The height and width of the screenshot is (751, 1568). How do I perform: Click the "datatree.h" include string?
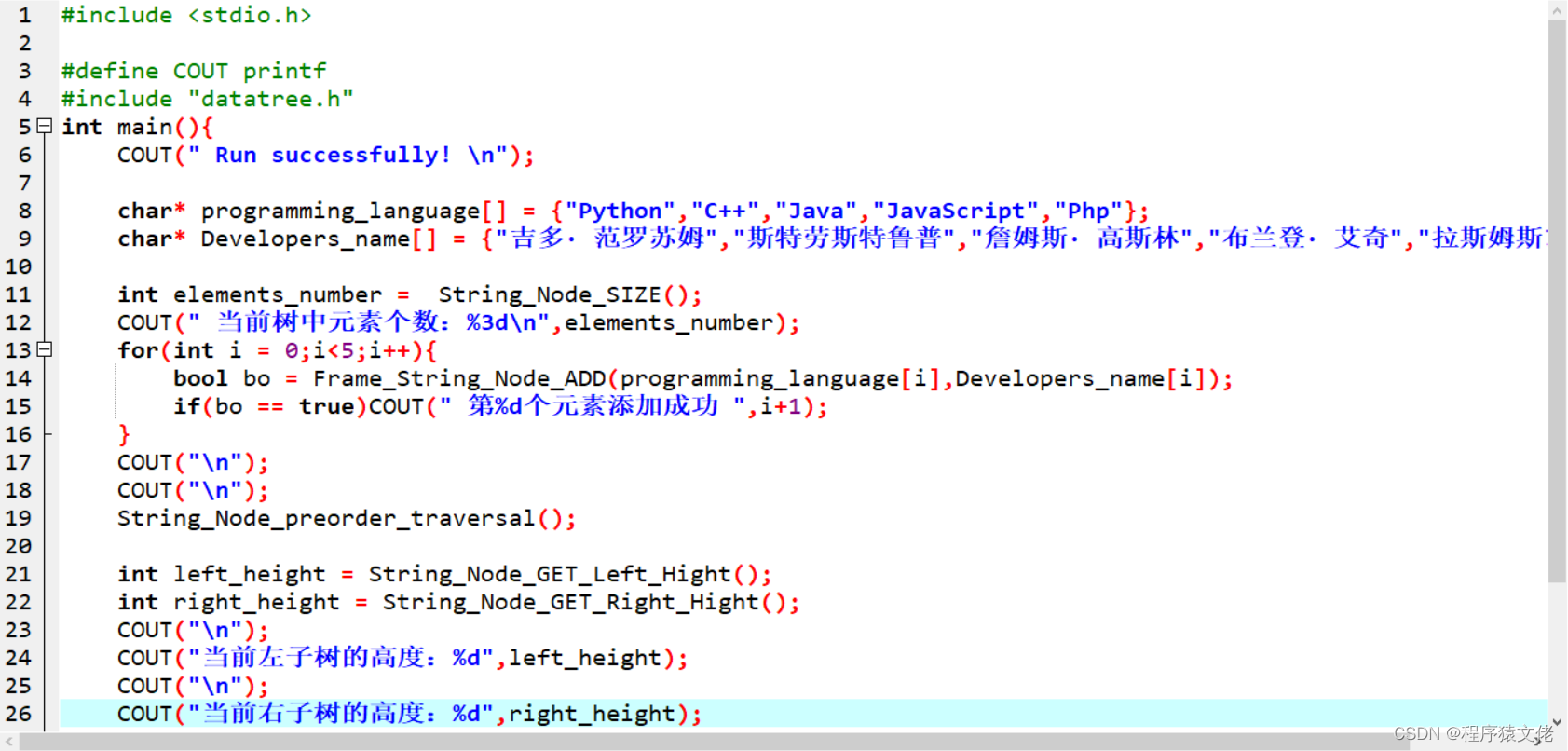point(270,100)
